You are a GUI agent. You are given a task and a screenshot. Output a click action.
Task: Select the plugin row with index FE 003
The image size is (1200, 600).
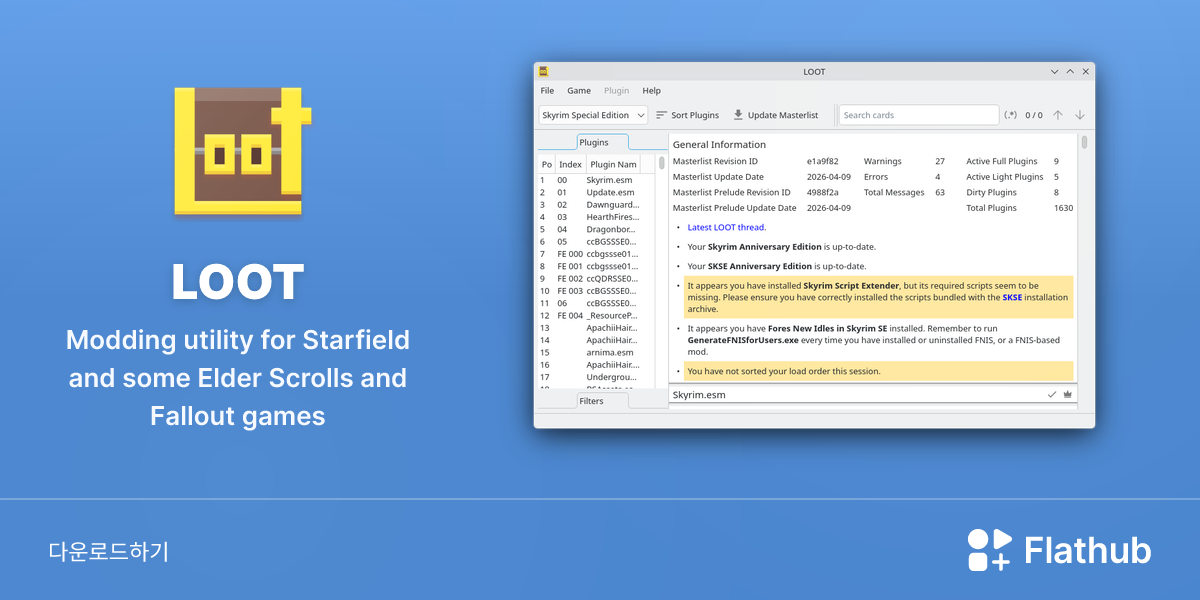[596, 290]
